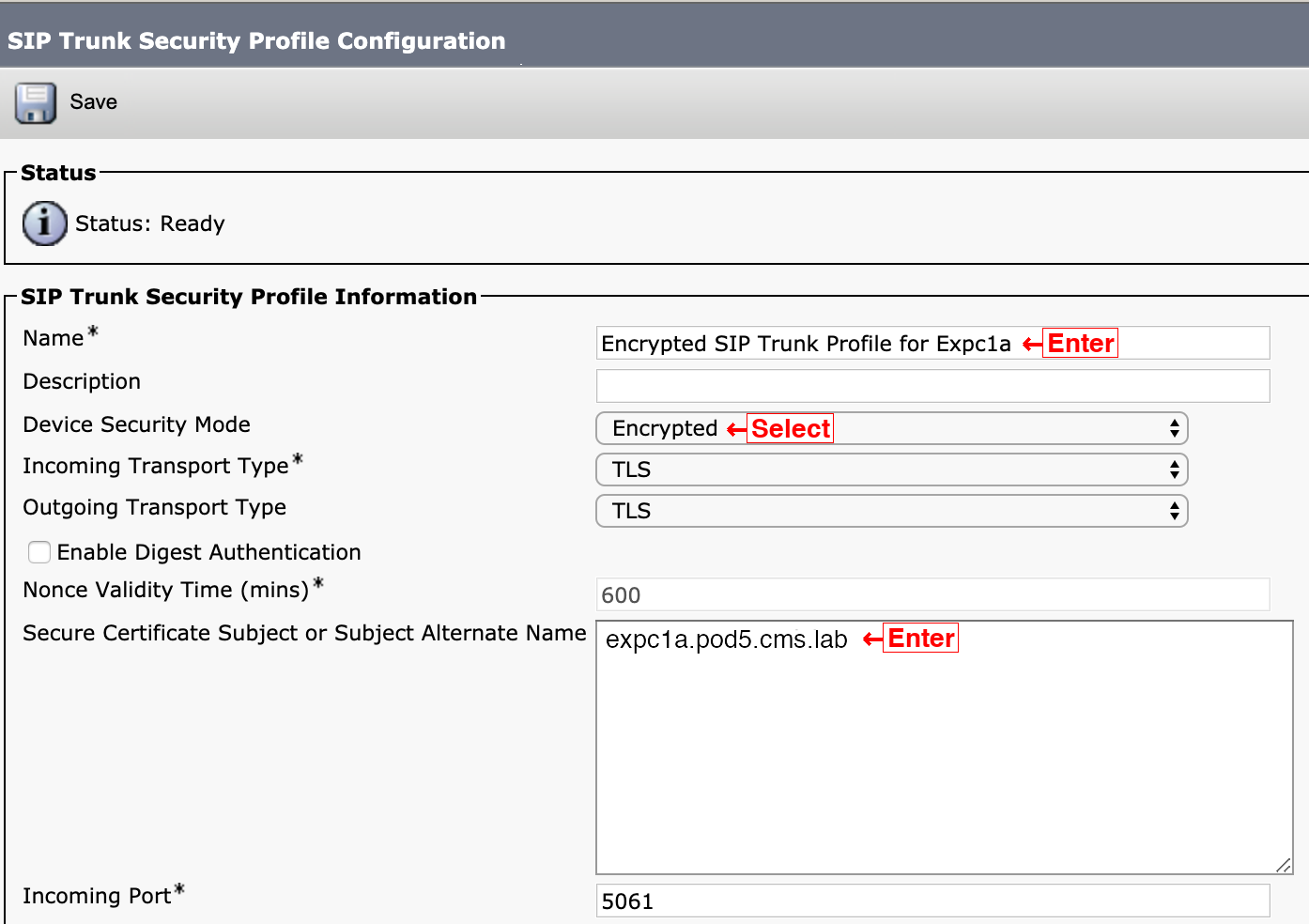Click the Secure Certificate Subject text area
The image size is (1309, 924).
[x=945, y=747]
